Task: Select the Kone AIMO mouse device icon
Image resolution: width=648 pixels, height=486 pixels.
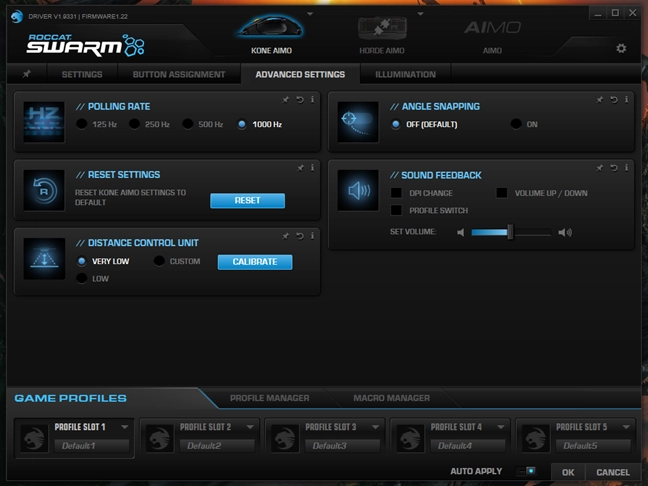Action: pos(271,28)
